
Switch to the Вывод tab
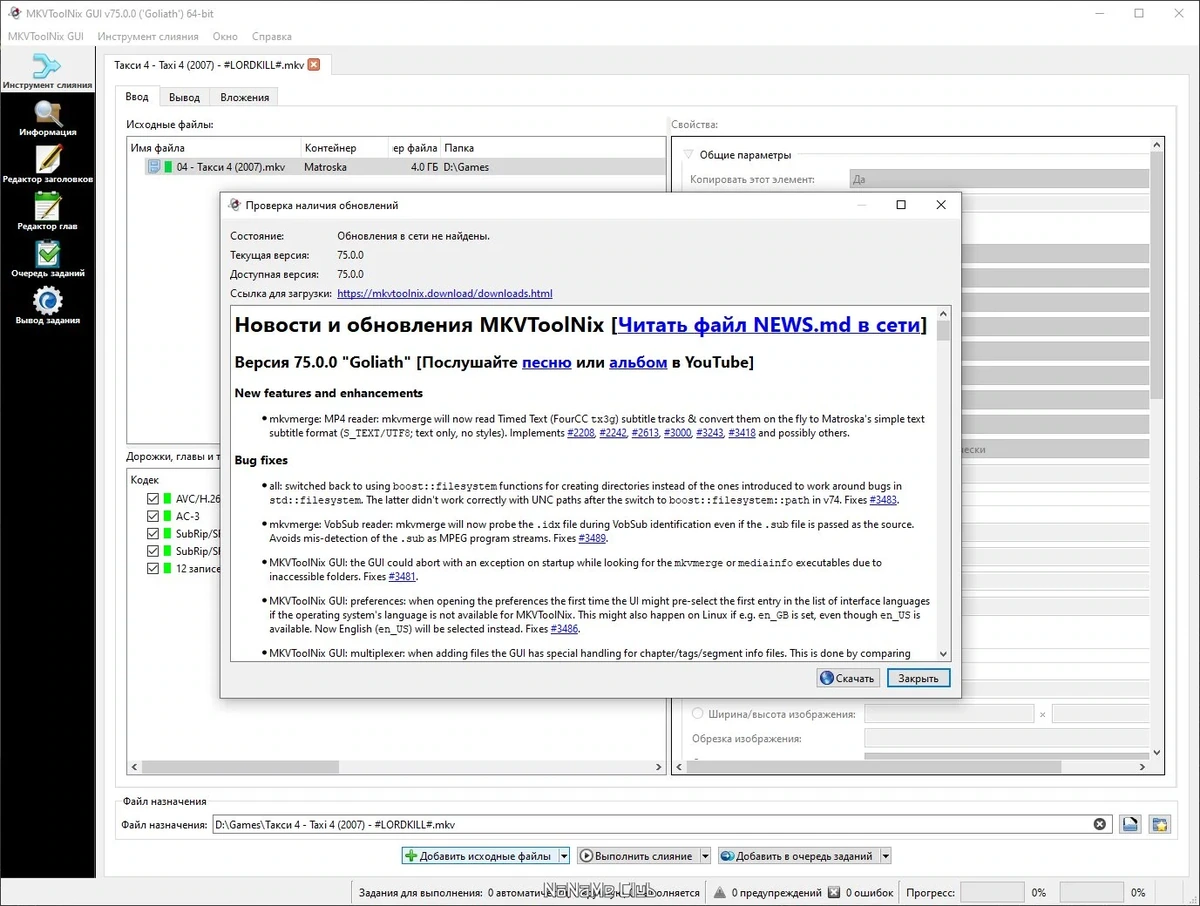pyautogui.click(x=184, y=97)
